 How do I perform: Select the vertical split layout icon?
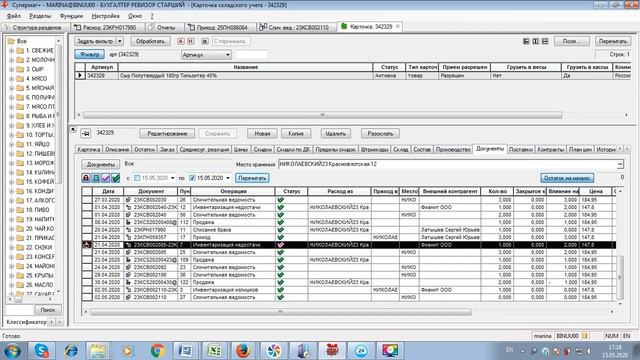536,41
